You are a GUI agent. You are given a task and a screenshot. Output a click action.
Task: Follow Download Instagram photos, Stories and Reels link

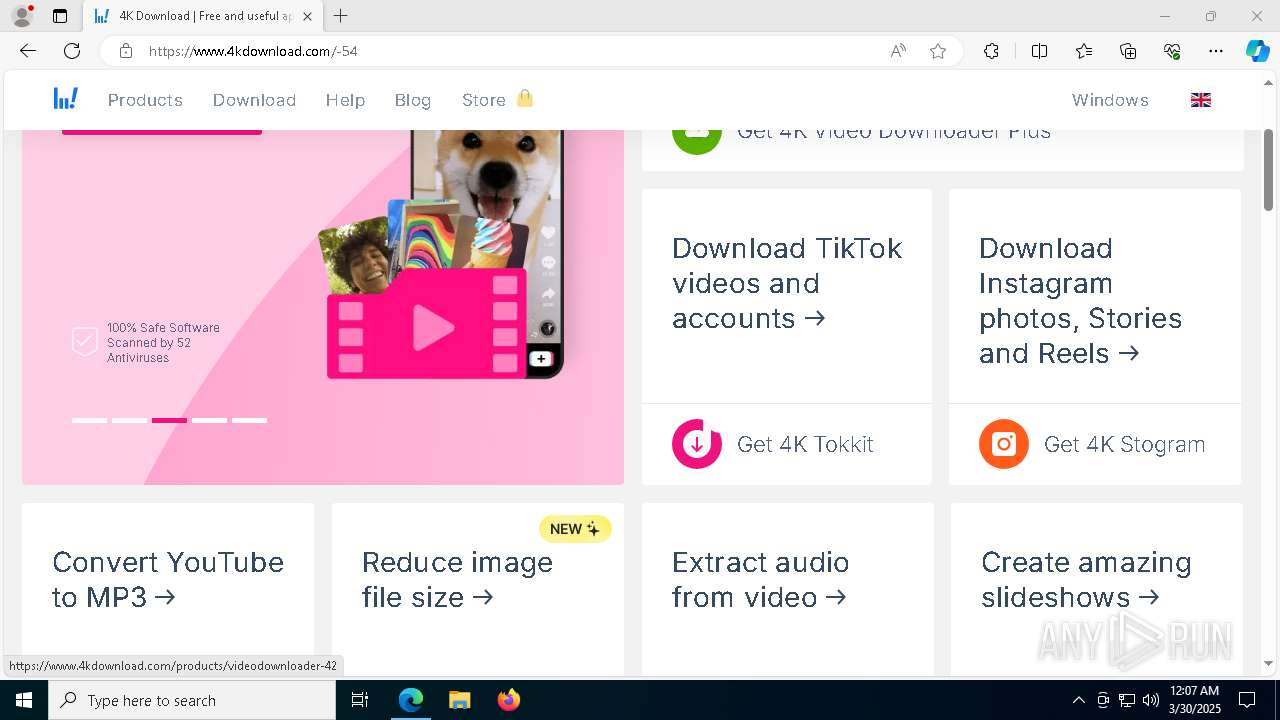coord(1081,300)
